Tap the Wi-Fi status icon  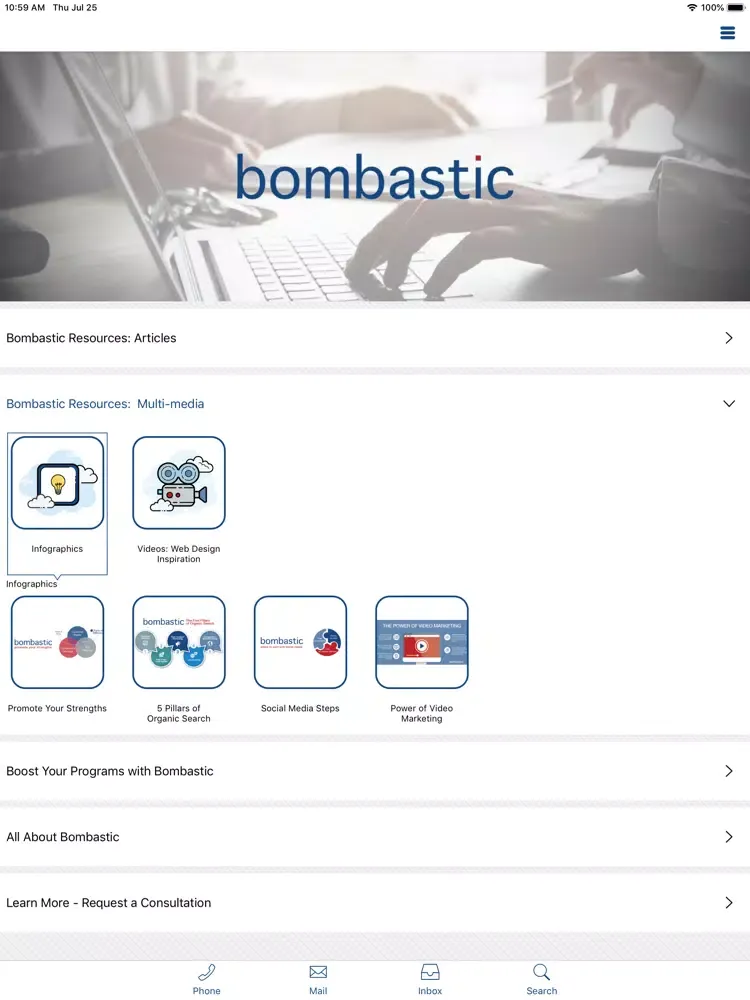point(692,8)
